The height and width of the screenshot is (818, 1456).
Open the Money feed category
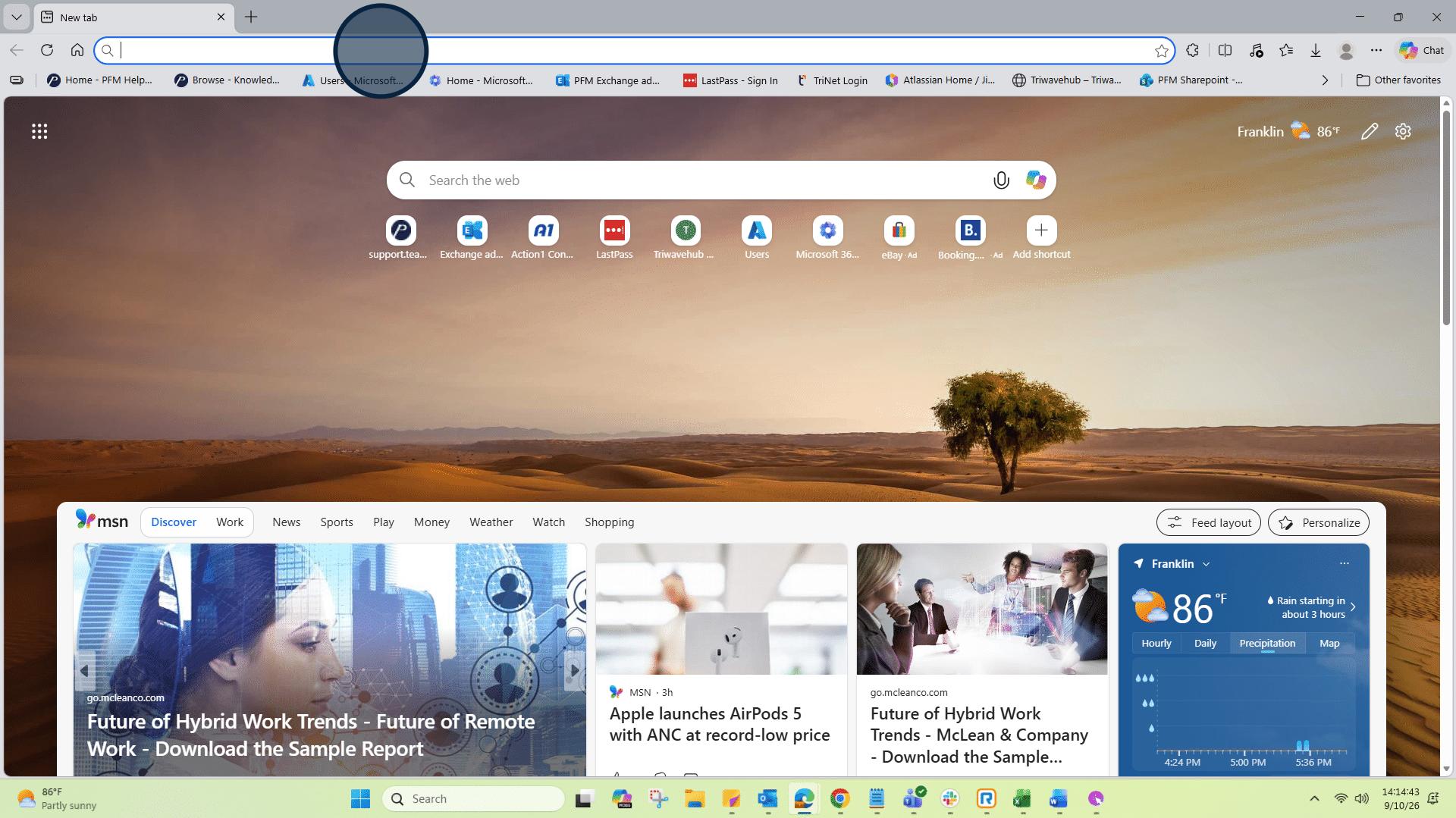coord(431,522)
